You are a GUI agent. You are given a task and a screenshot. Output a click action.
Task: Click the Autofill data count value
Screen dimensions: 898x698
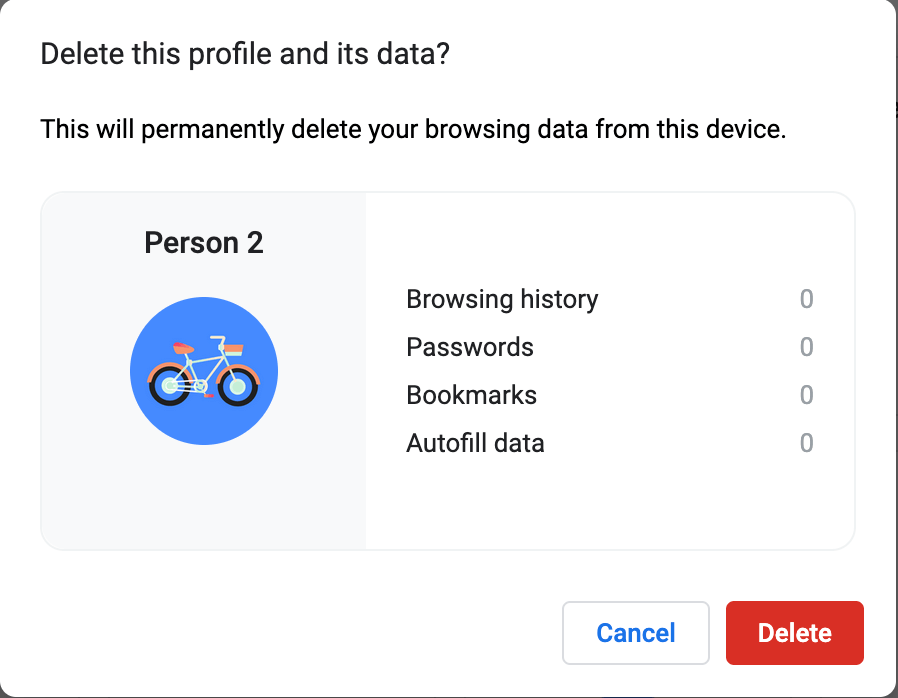point(806,443)
